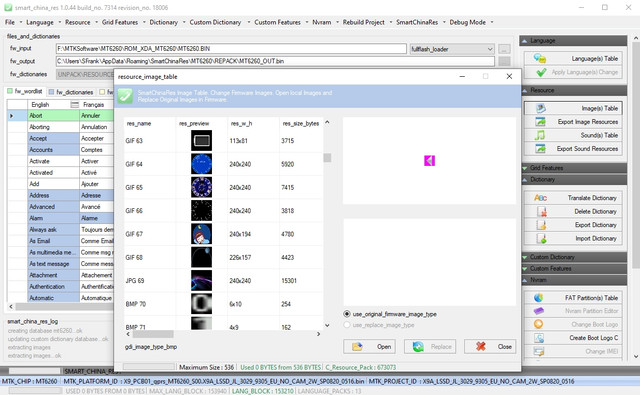The image size is (640, 395).
Task: Open FAT Partition(s) Table icon
Action: 538,297
